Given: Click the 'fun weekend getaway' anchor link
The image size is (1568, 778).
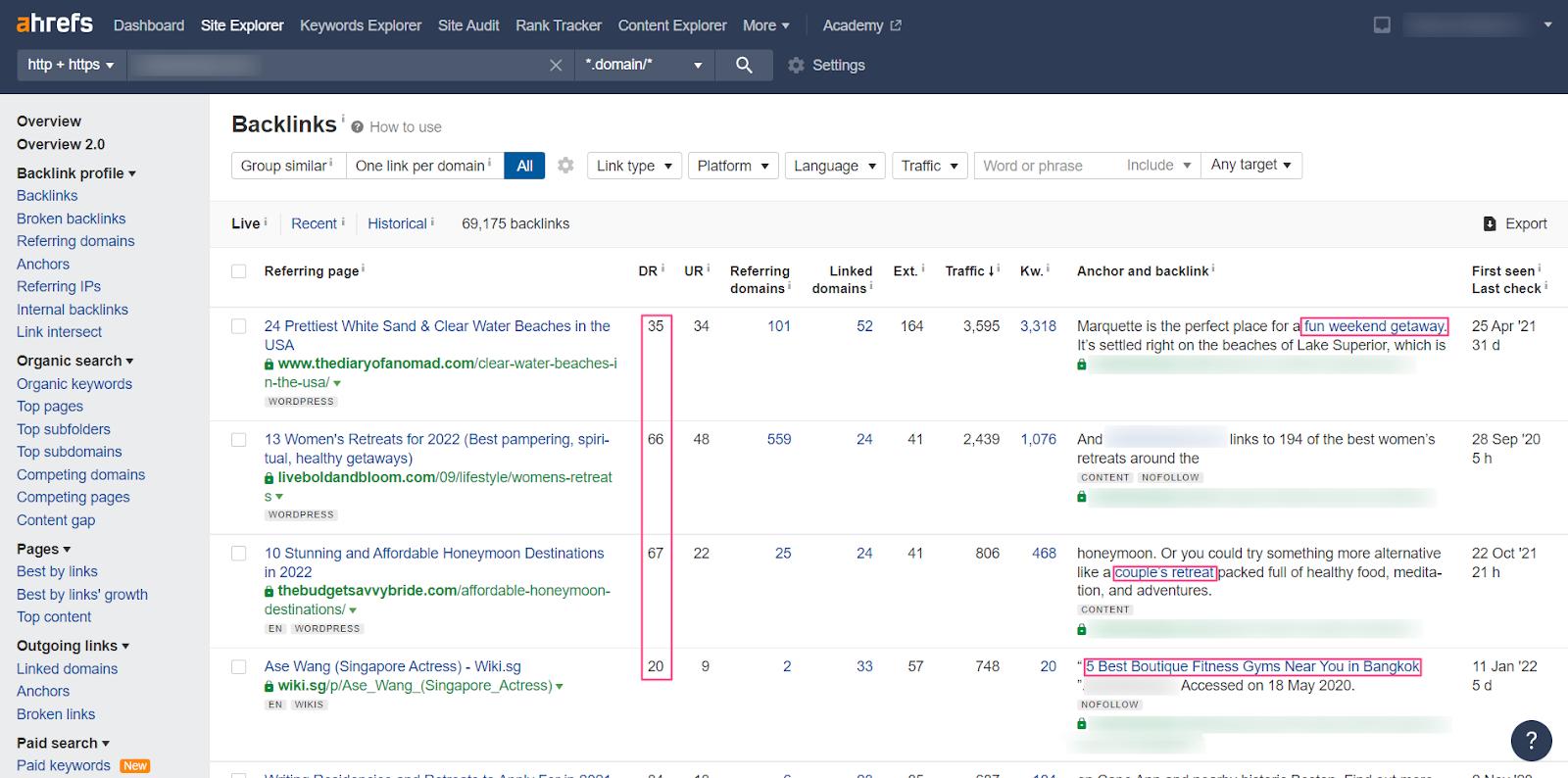Looking at the screenshot, I should point(1374,326).
